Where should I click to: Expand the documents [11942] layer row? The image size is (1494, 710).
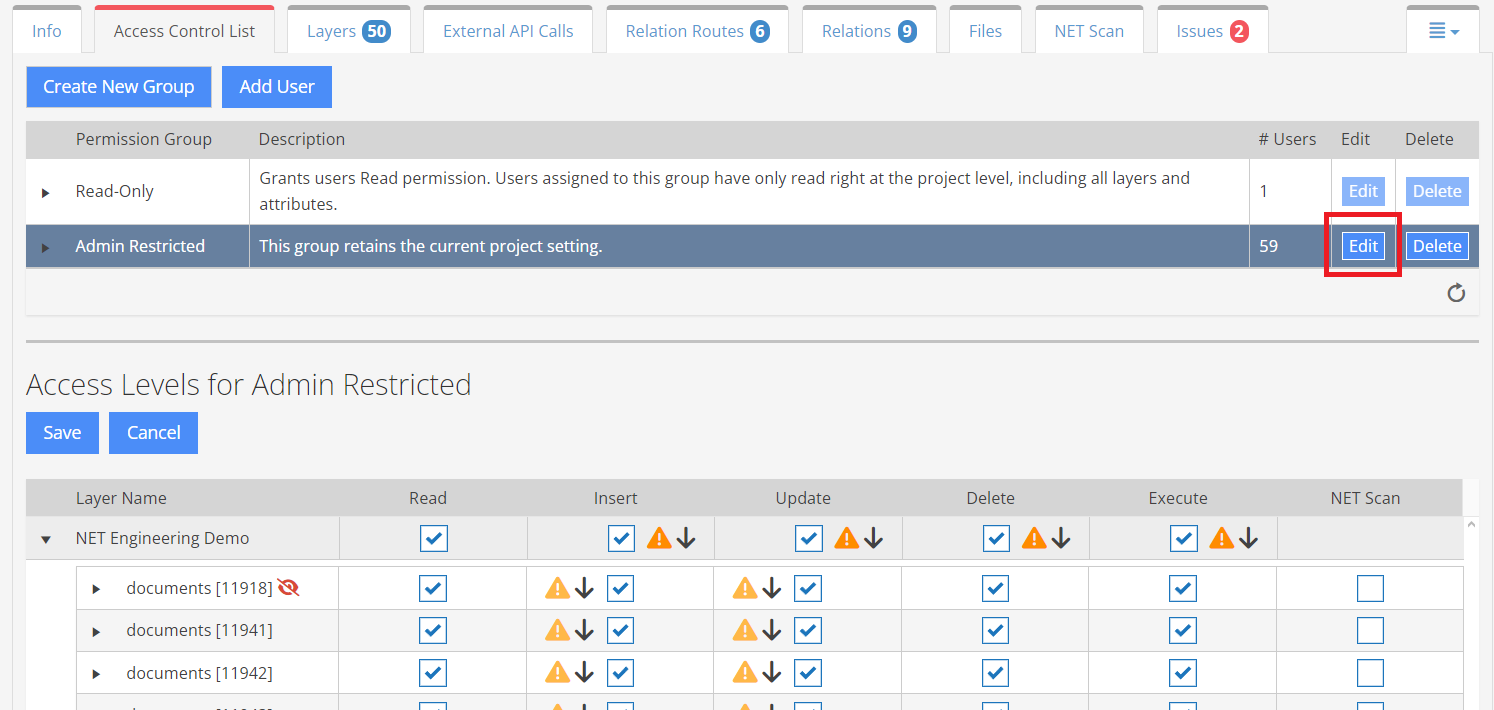96,674
